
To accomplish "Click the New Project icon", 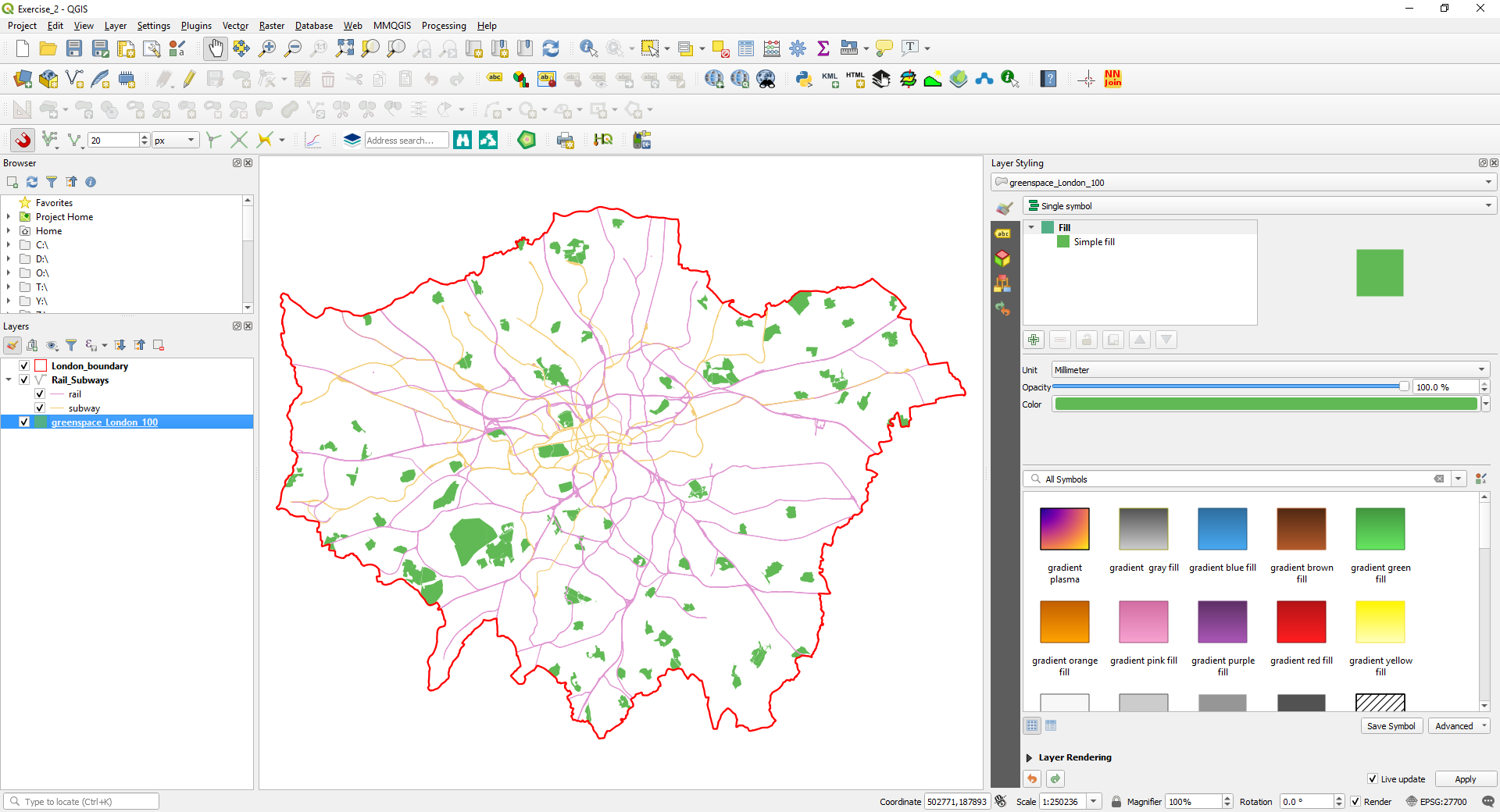I will tap(23, 48).
